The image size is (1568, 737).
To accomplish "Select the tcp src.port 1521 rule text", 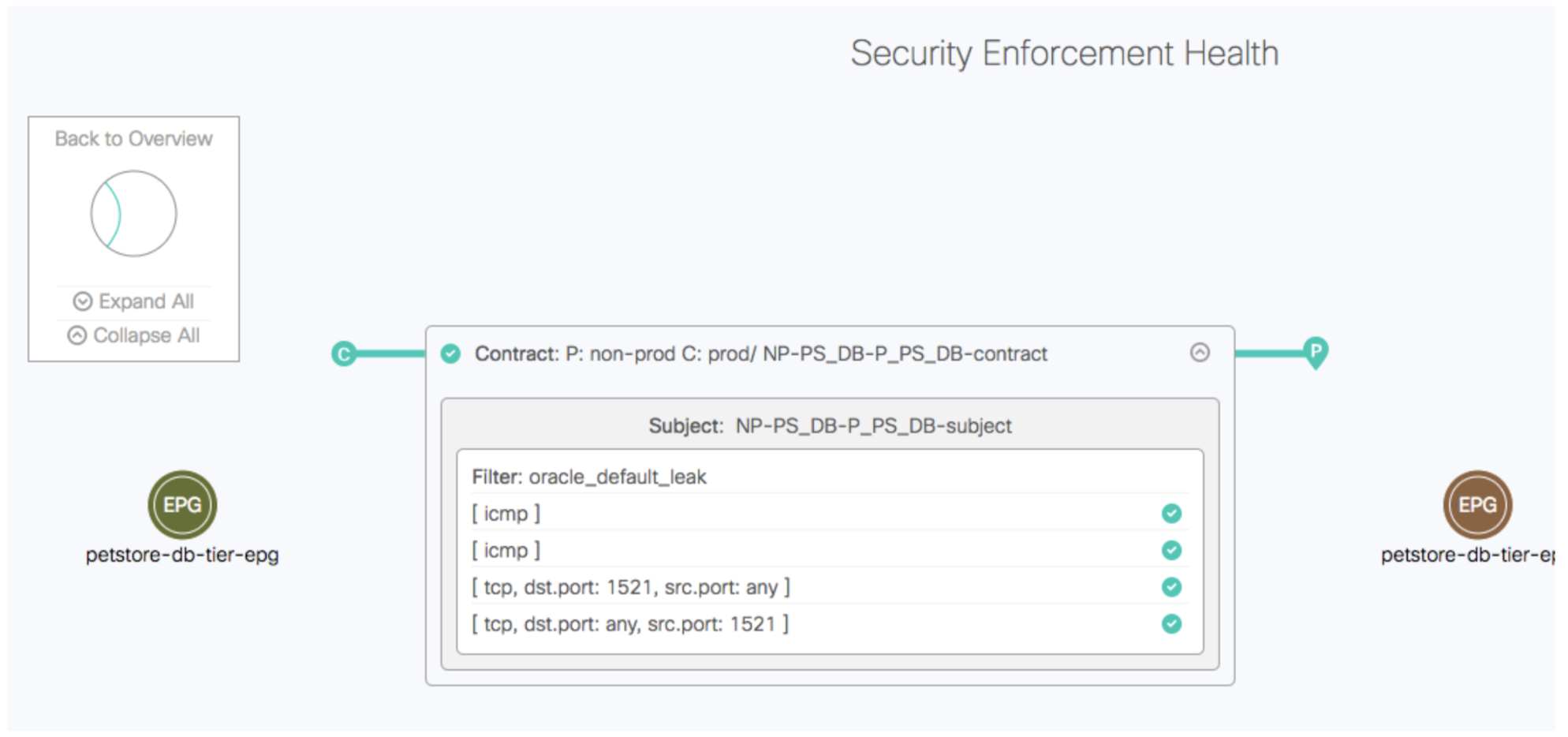I will (629, 624).
